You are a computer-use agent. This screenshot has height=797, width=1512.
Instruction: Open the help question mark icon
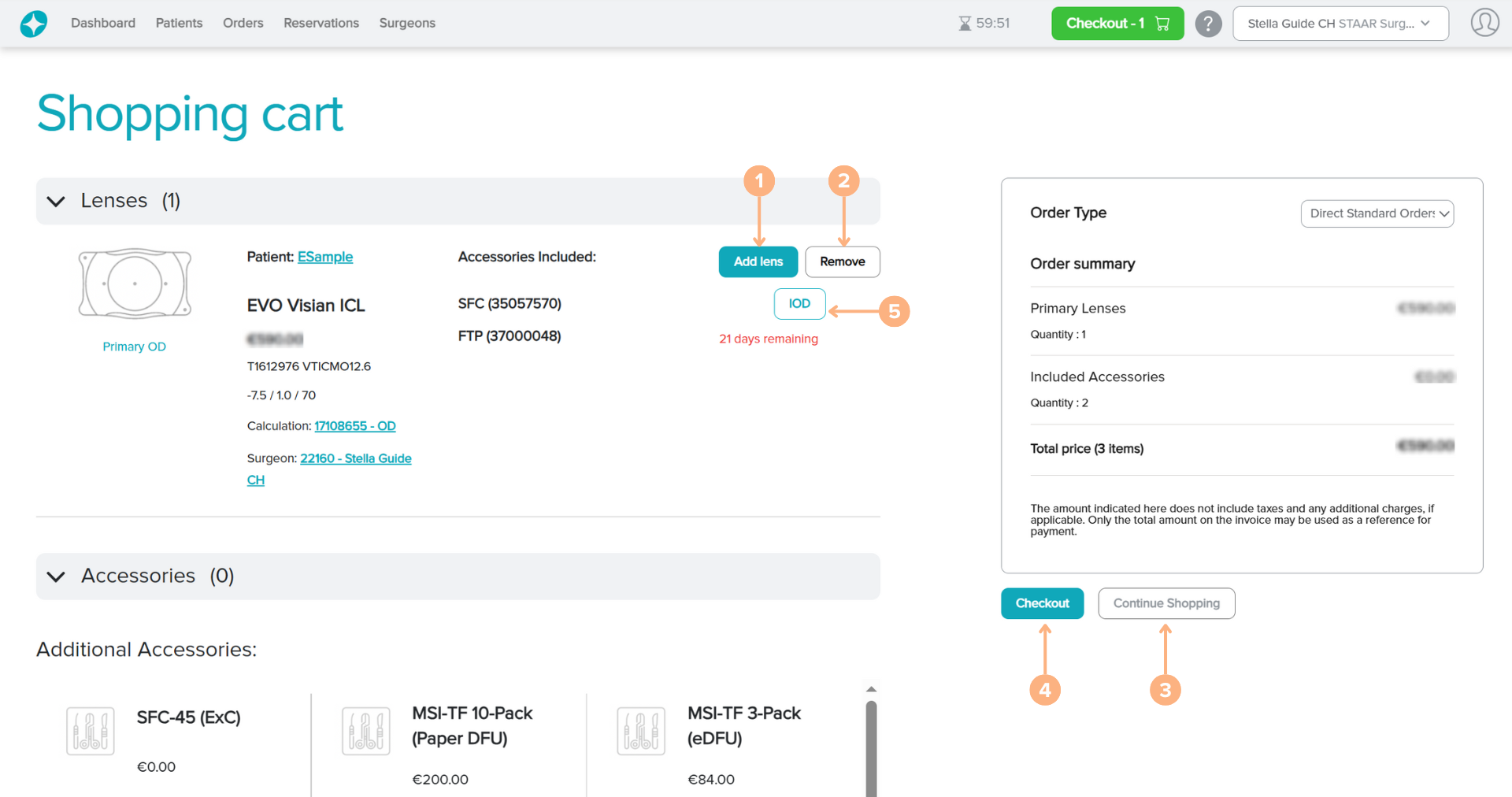point(1208,24)
